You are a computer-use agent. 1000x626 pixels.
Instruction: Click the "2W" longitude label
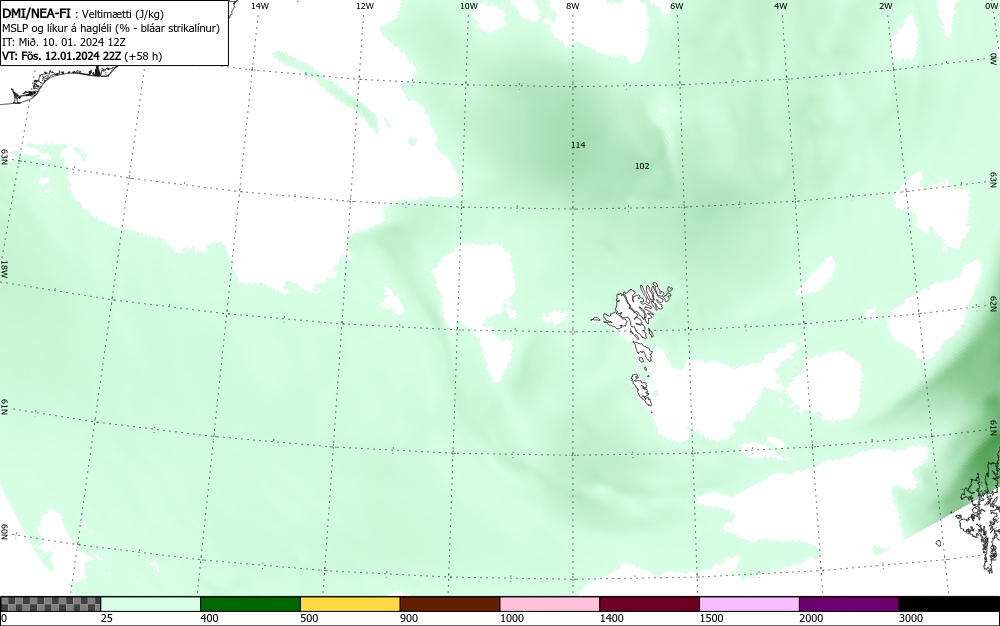click(885, 6)
